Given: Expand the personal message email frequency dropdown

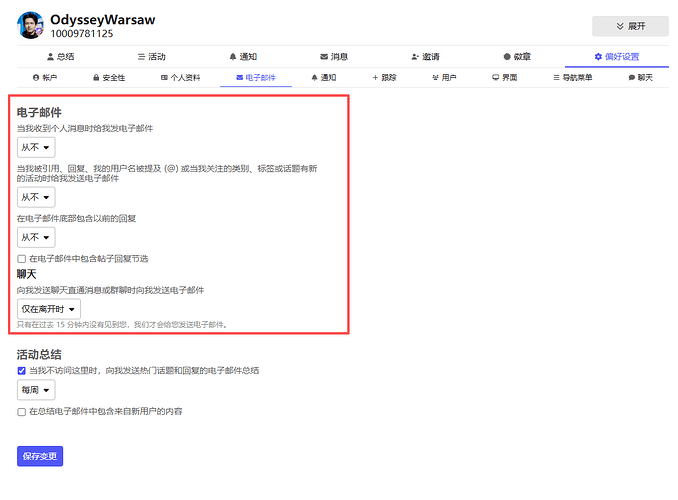Looking at the screenshot, I should tap(36, 148).
